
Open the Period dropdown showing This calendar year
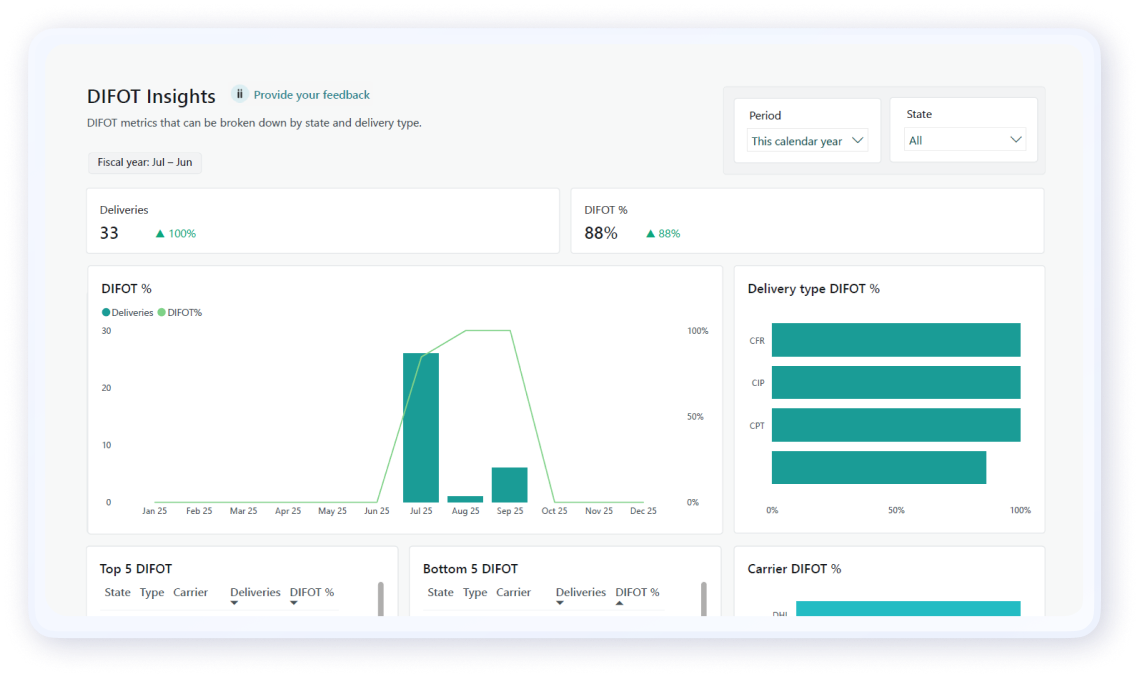(806, 141)
